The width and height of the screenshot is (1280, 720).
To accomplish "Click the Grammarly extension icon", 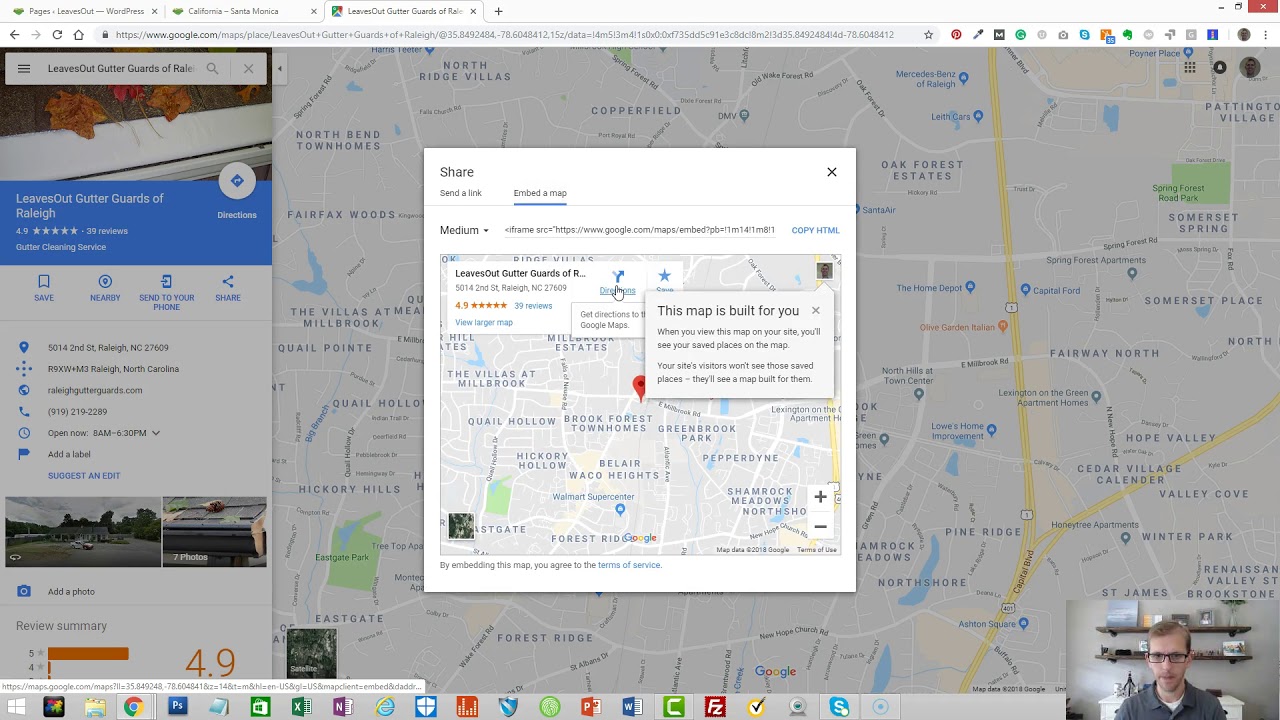I will click(x=1020, y=35).
